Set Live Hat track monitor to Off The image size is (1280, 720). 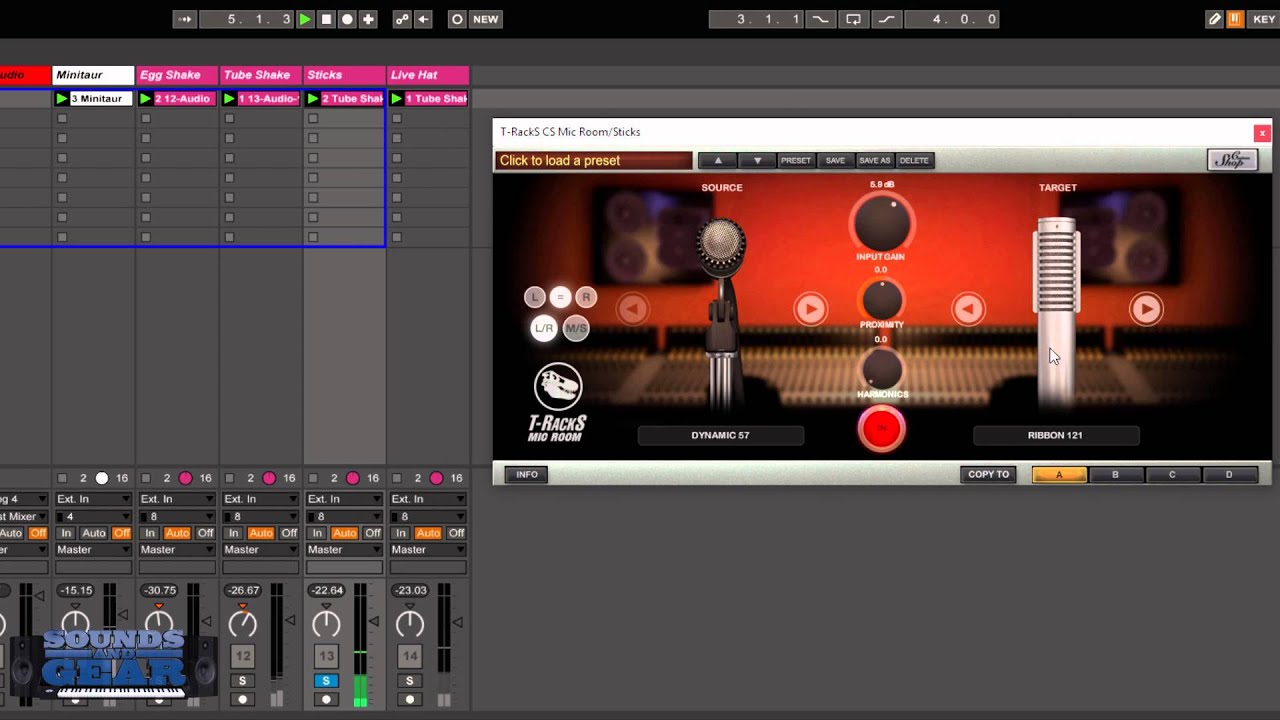pos(456,533)
